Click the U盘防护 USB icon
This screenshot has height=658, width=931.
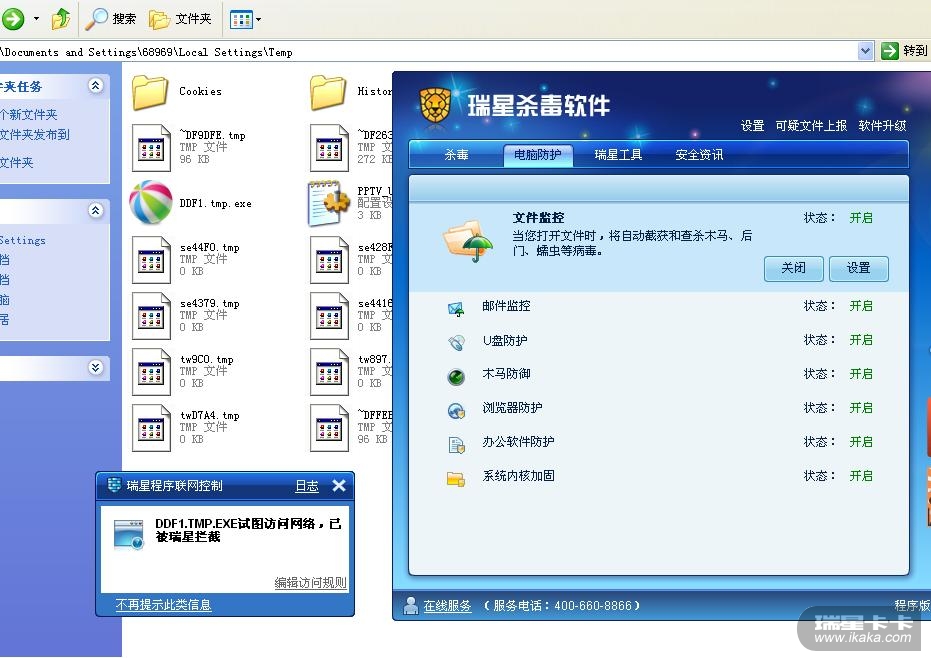point(455,343)
